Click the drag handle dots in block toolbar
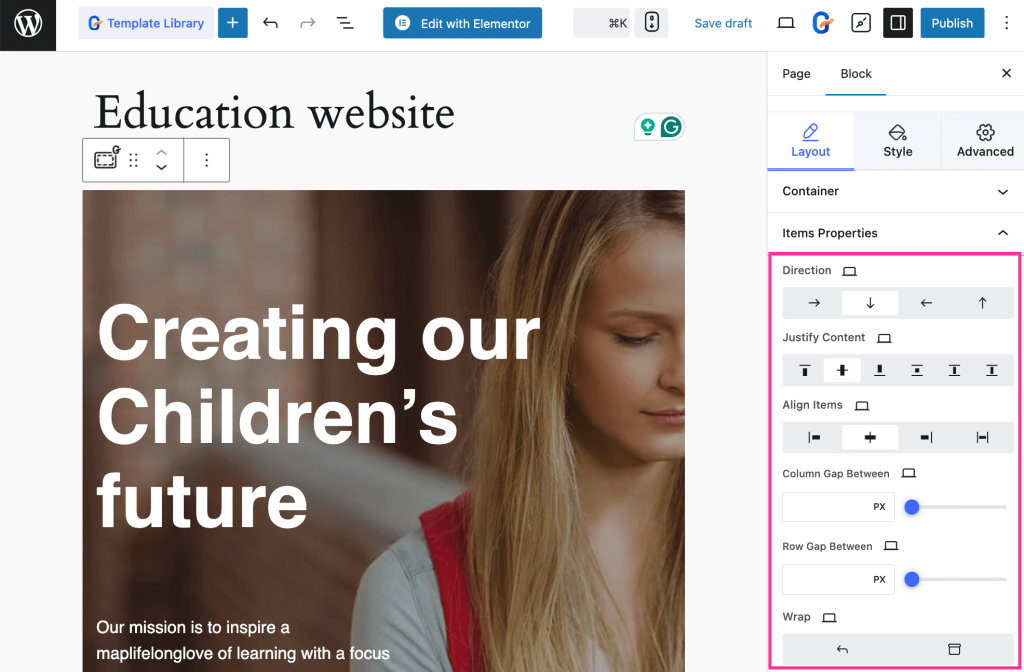This screenshot has height=672, width=1024. [x=132, y=160]
